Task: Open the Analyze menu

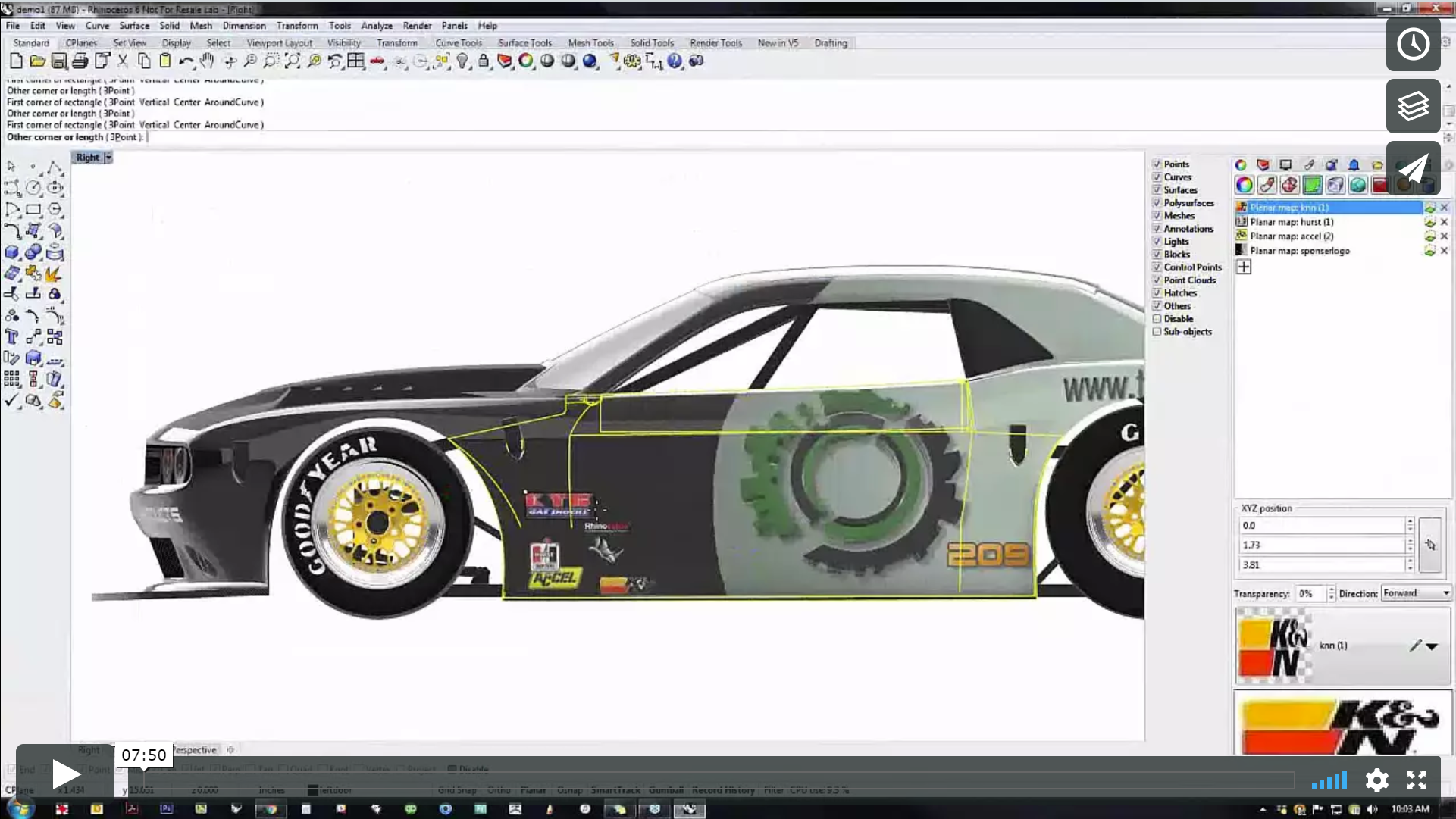Action: coord(377,26)
